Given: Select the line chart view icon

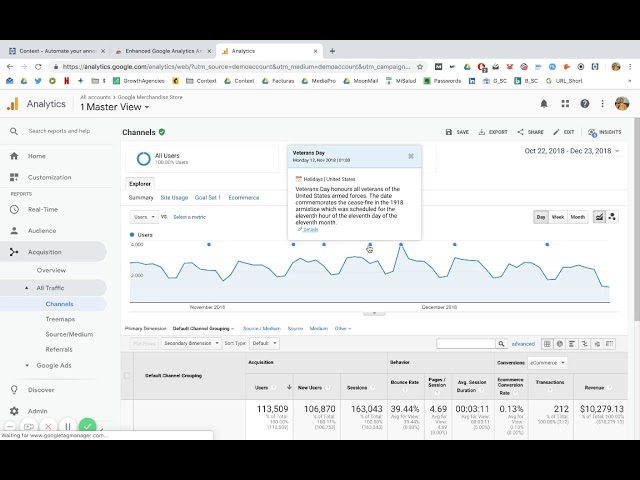Looking at the screenshot, I should point(599,217).
